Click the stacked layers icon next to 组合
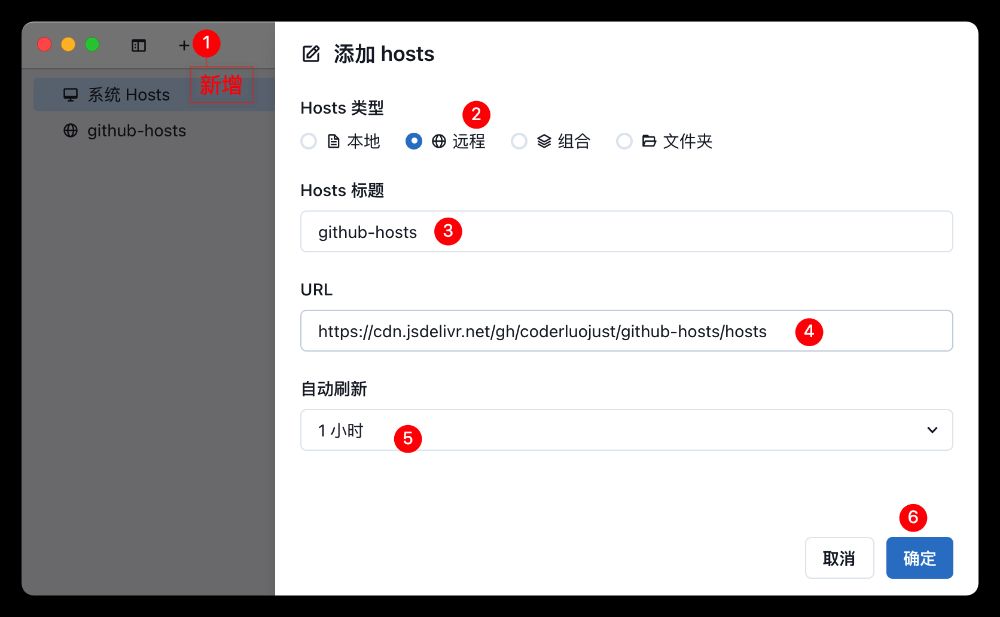The width and height of the screenshot is (1000, 617). [544, 141]
